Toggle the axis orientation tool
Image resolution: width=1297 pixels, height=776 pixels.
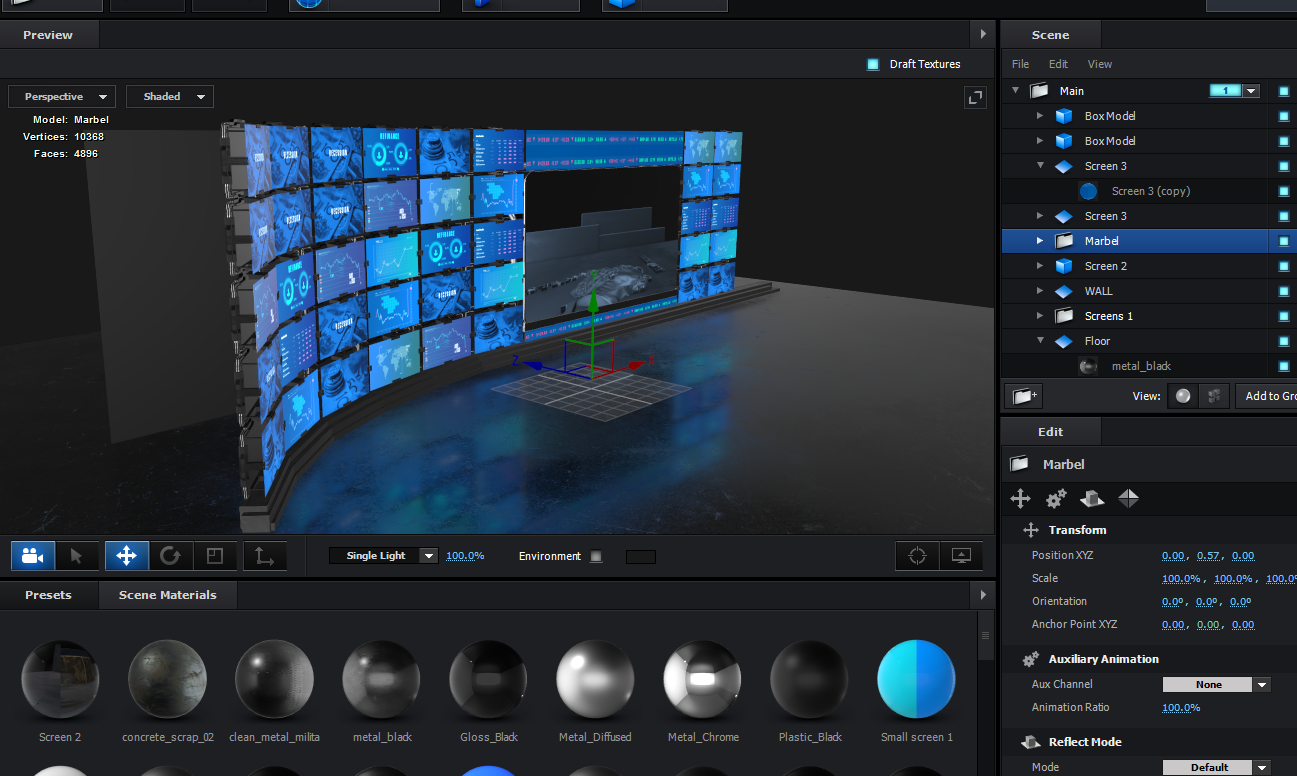point(264,556)
